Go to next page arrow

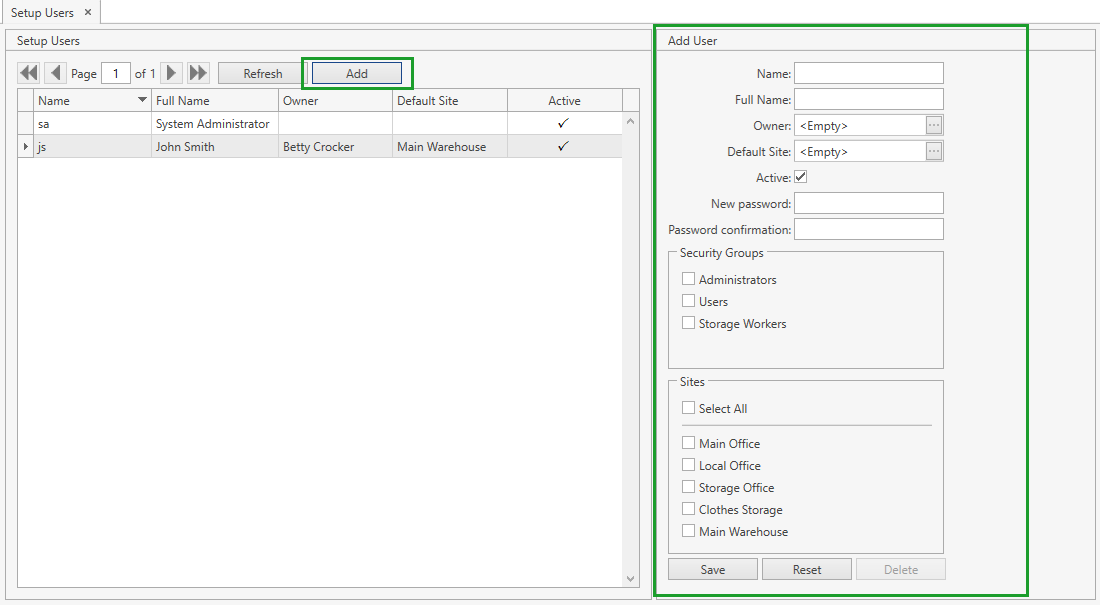pos(172,73)
